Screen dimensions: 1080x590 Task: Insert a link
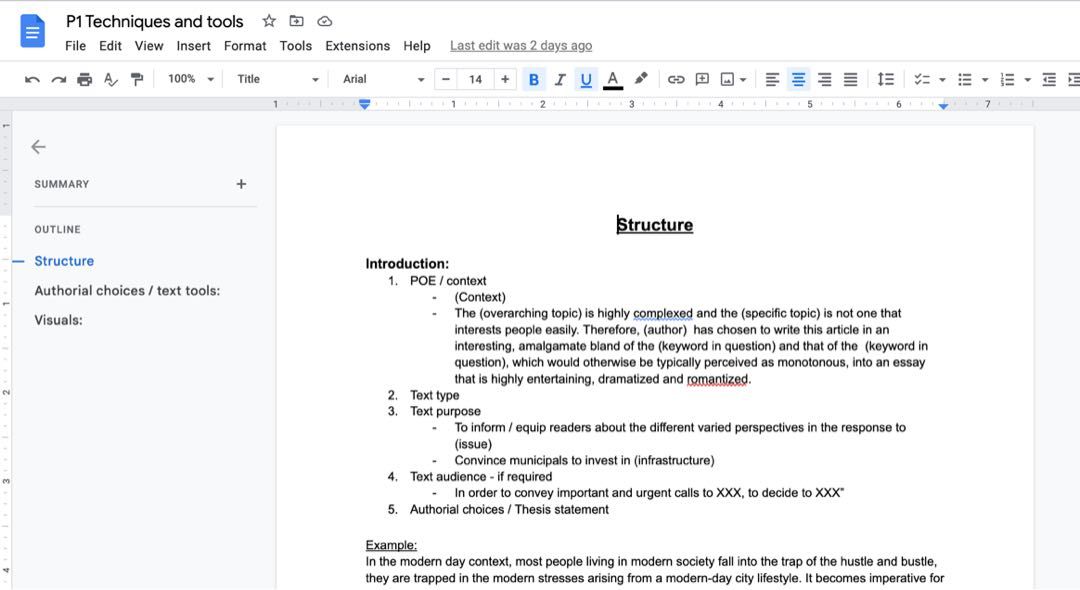point(676,78)
